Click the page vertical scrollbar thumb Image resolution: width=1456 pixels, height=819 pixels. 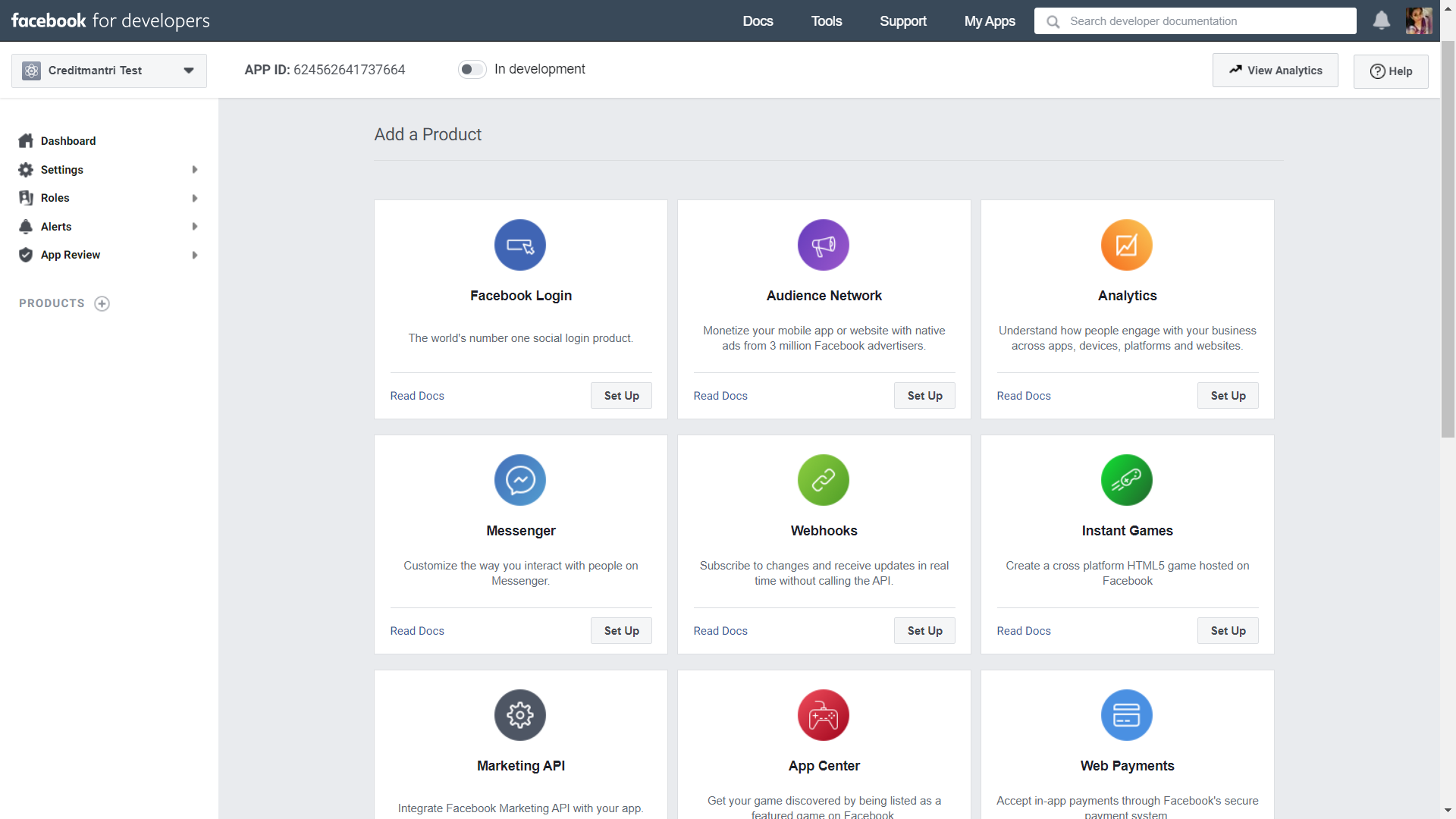pyautogui.click(x=1448, y=239)
